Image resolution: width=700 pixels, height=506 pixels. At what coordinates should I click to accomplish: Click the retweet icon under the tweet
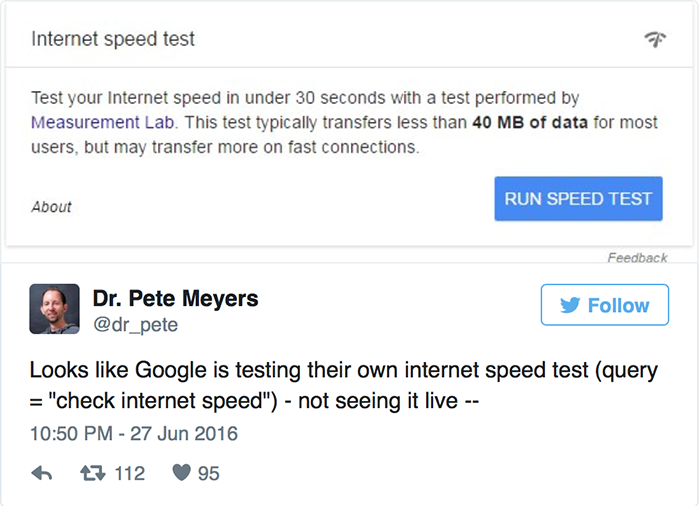[x=92, y=473]
